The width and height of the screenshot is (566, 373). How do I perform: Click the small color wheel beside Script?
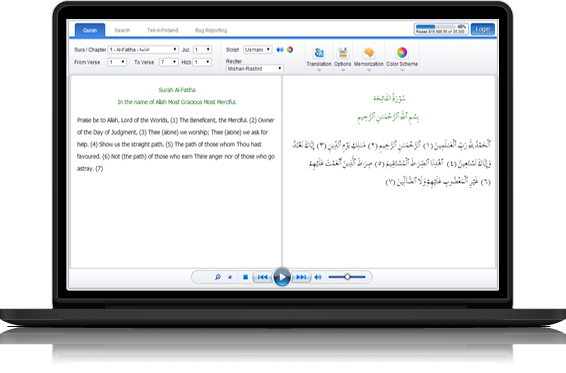click(290, 49)
